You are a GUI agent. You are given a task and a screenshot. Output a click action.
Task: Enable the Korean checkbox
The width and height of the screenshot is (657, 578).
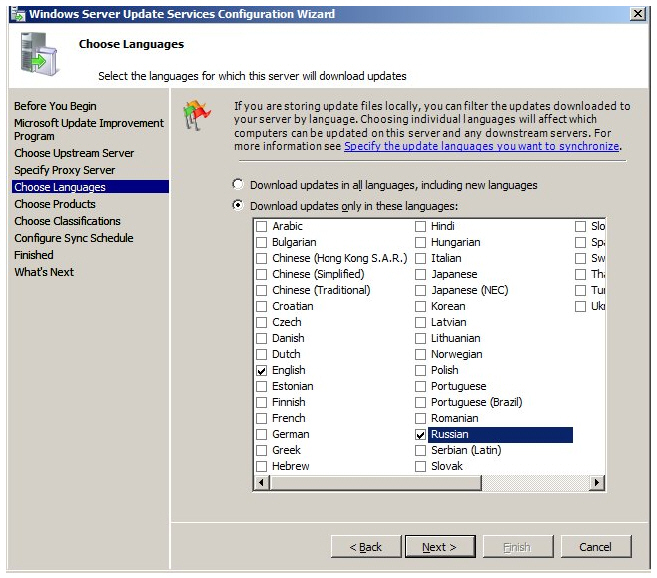420,306
